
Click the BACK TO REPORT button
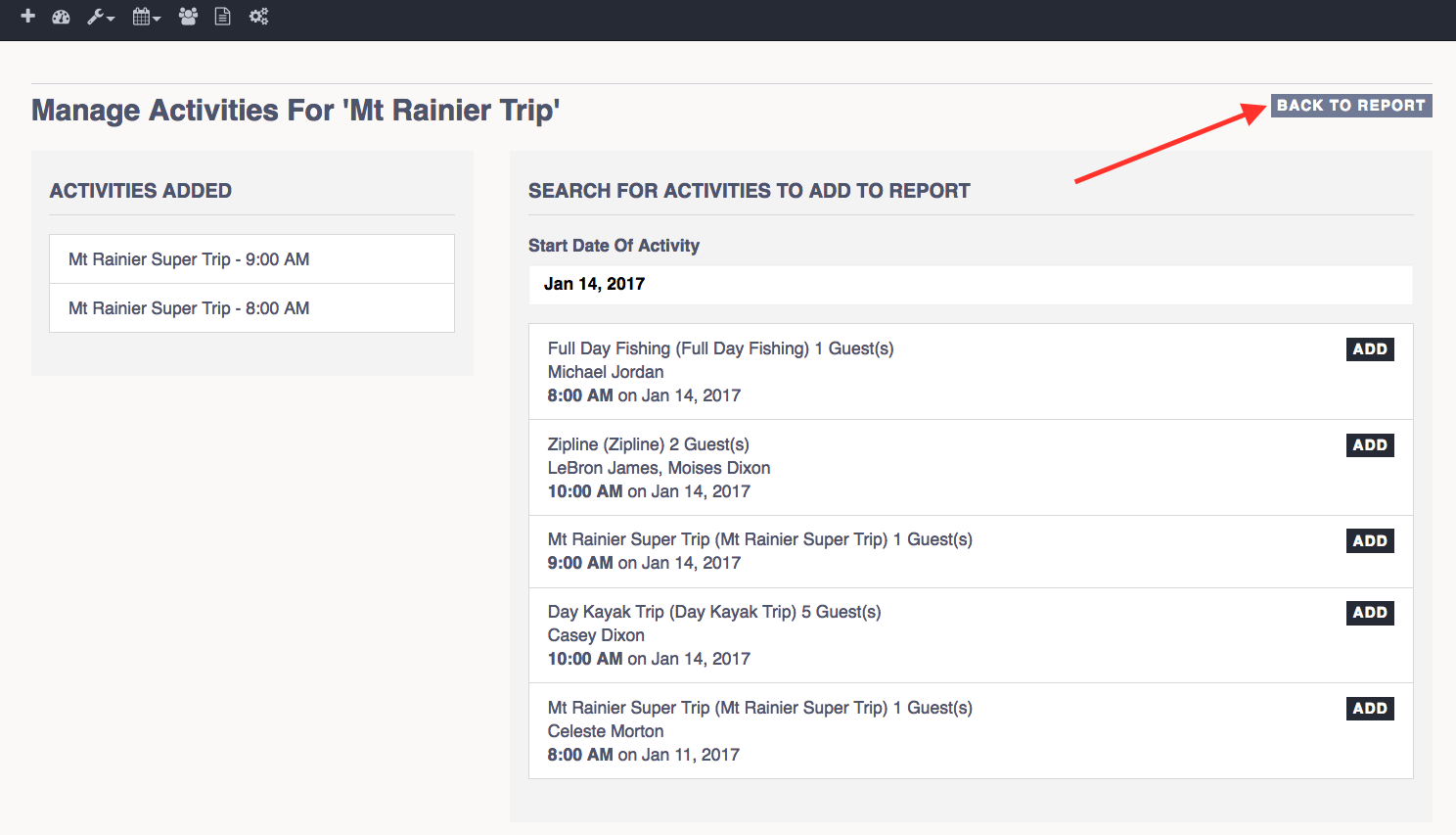1350,105
